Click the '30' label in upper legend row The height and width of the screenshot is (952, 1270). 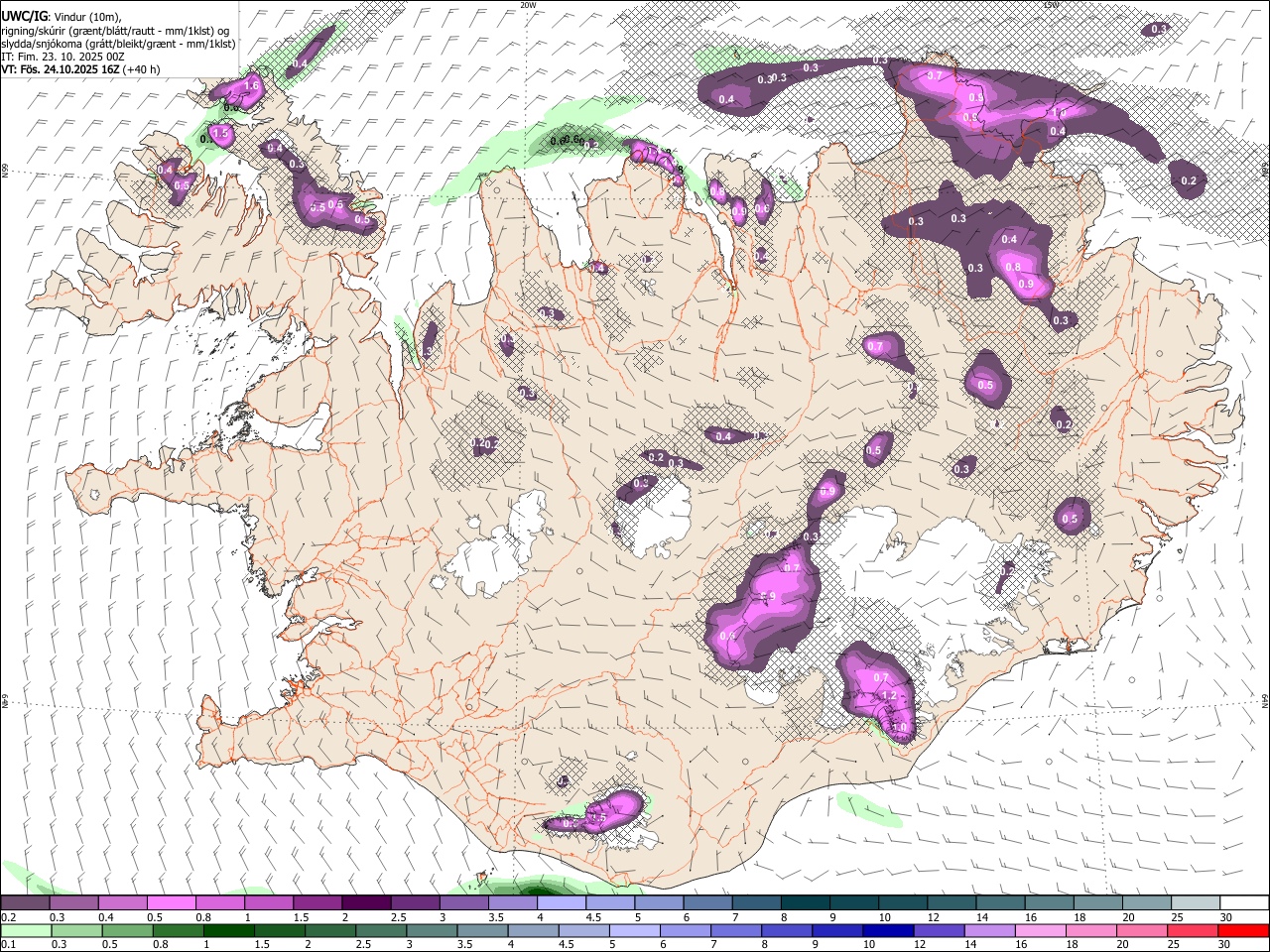tap(1226, 918)
